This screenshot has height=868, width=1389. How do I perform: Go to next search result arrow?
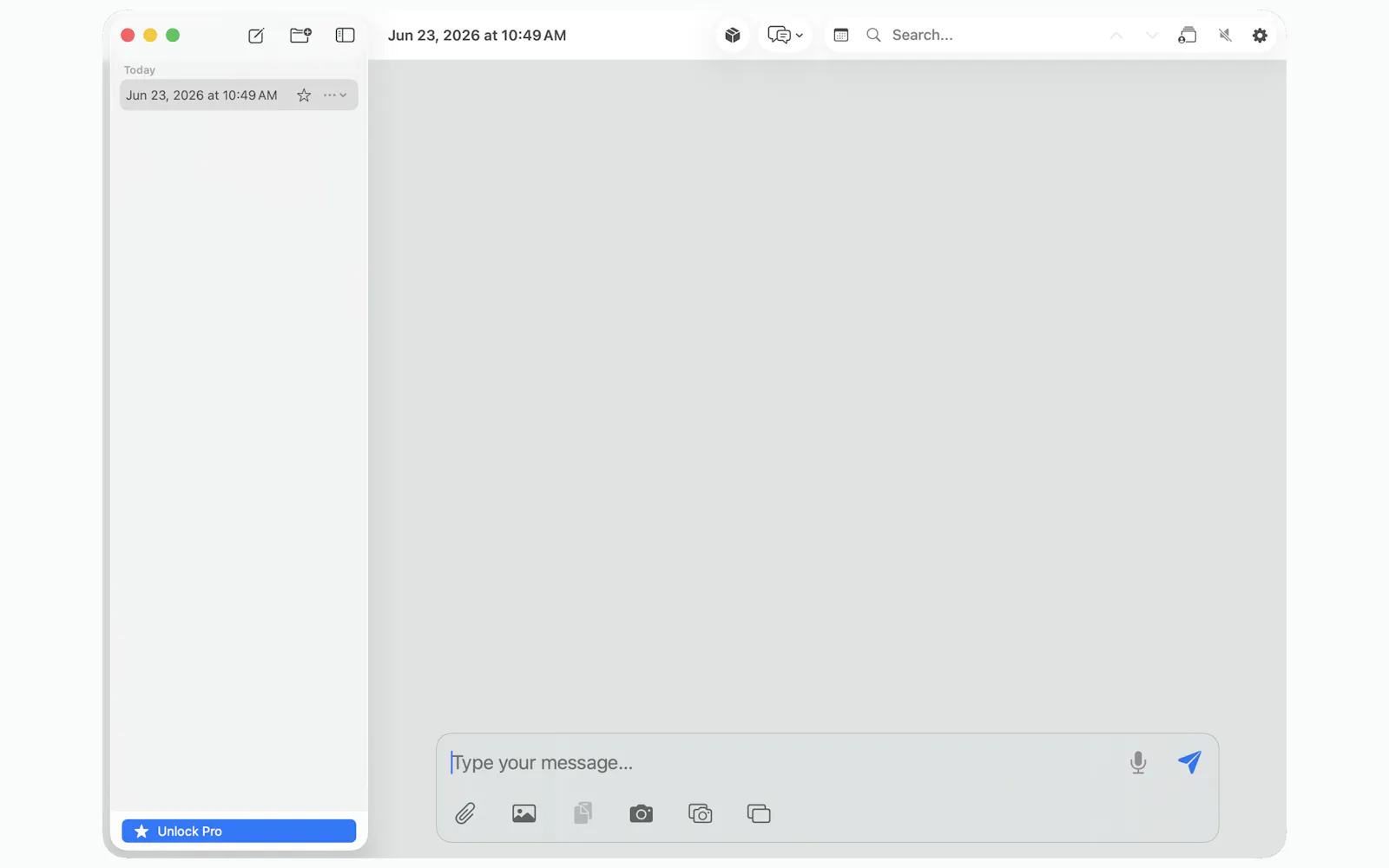pos(1151,36)
